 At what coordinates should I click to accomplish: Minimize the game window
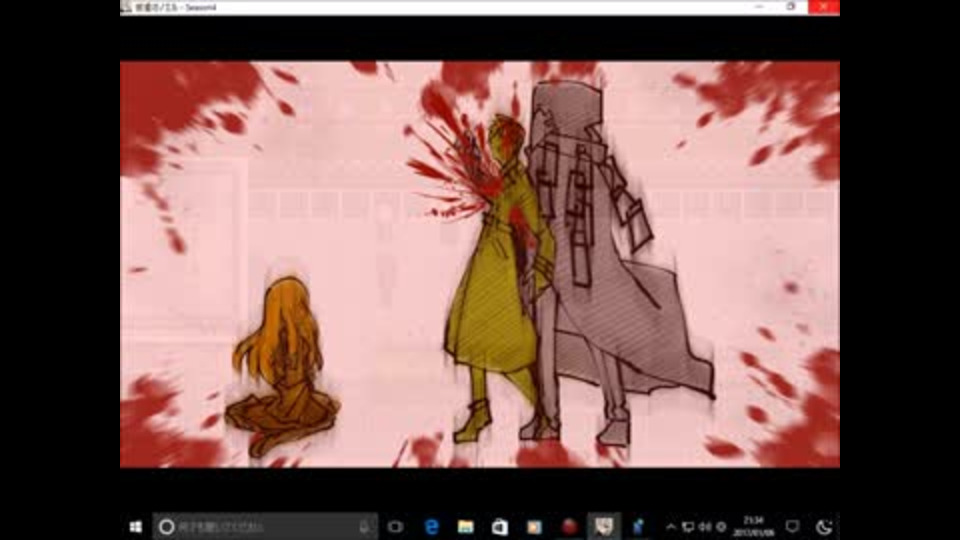[759, 7]
